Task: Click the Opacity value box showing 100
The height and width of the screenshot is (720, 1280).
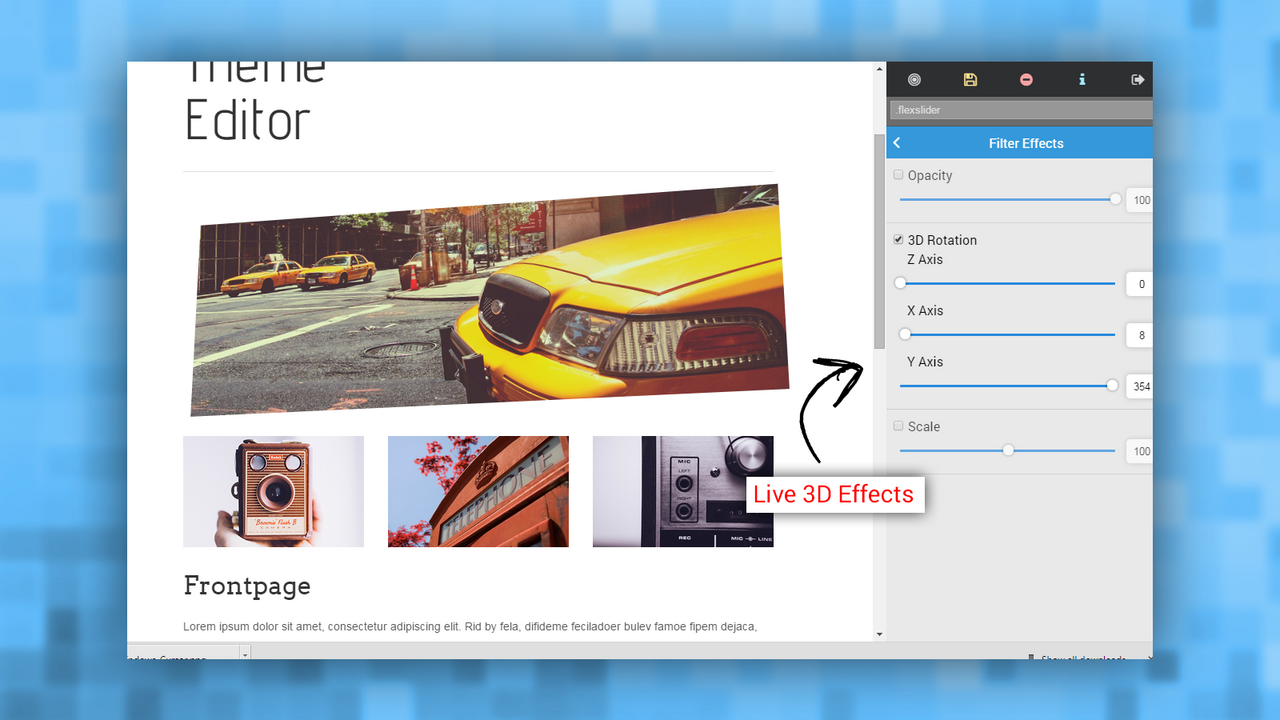Action: point(1140,200)
